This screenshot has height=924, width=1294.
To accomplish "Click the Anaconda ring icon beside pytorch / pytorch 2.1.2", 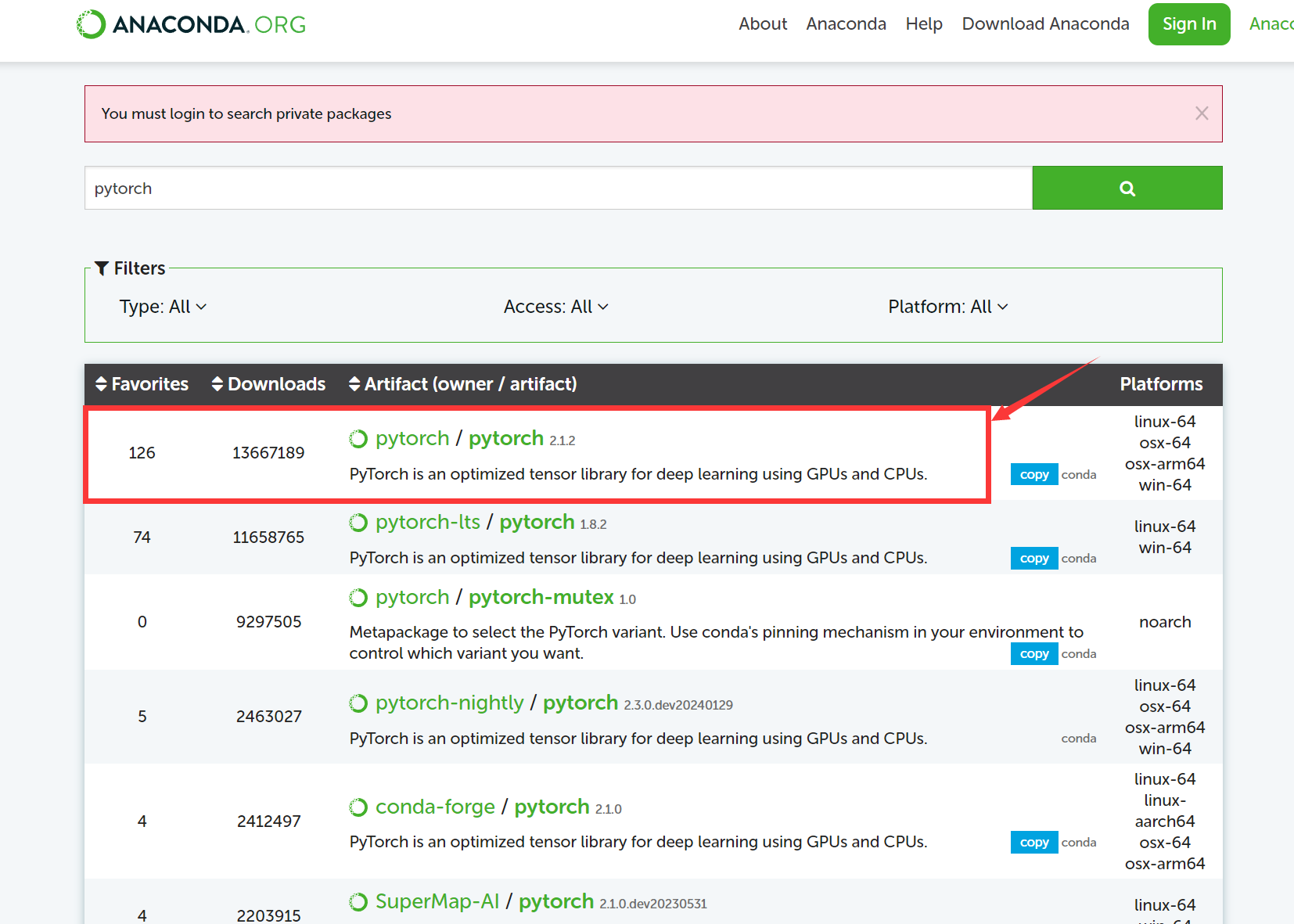I will coord(358,439).
